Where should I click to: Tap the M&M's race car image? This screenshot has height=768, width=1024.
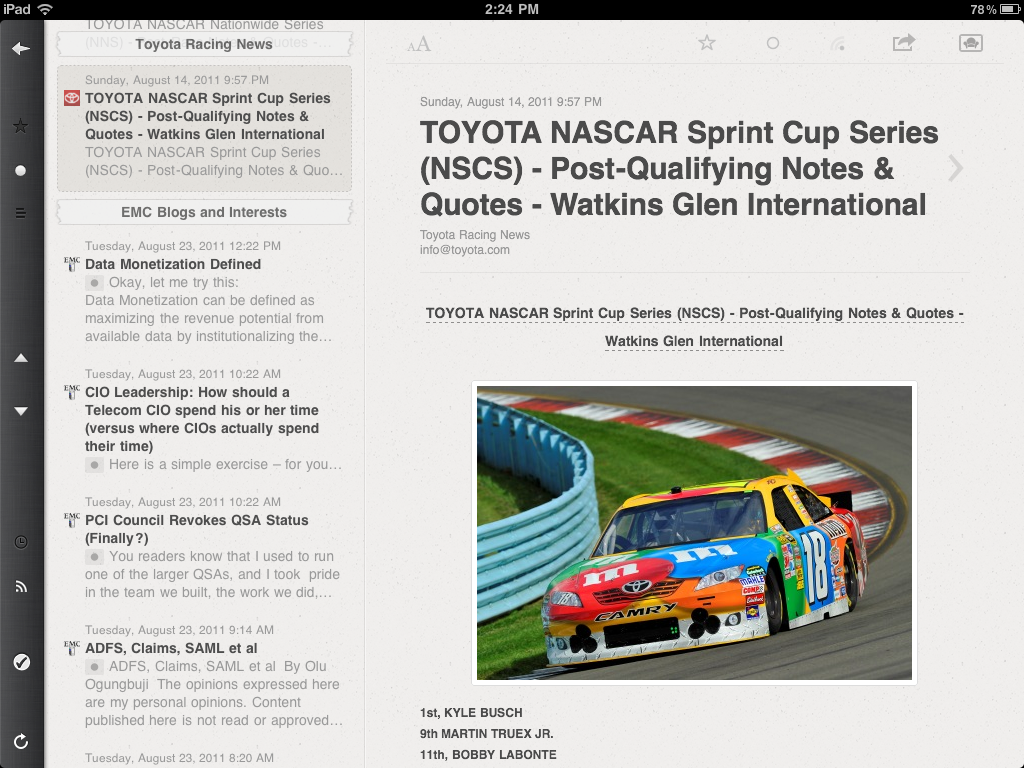(x=694, y=533)
